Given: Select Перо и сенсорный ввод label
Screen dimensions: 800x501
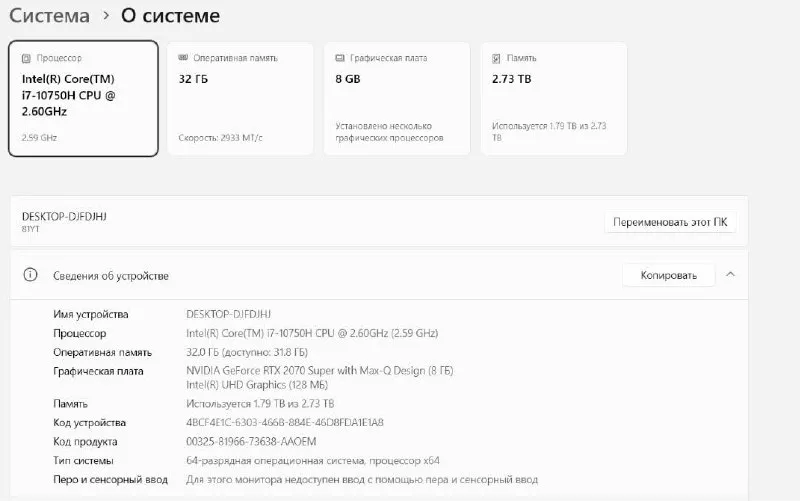Looking at the screenshot, I should click(x=110, y=480).
